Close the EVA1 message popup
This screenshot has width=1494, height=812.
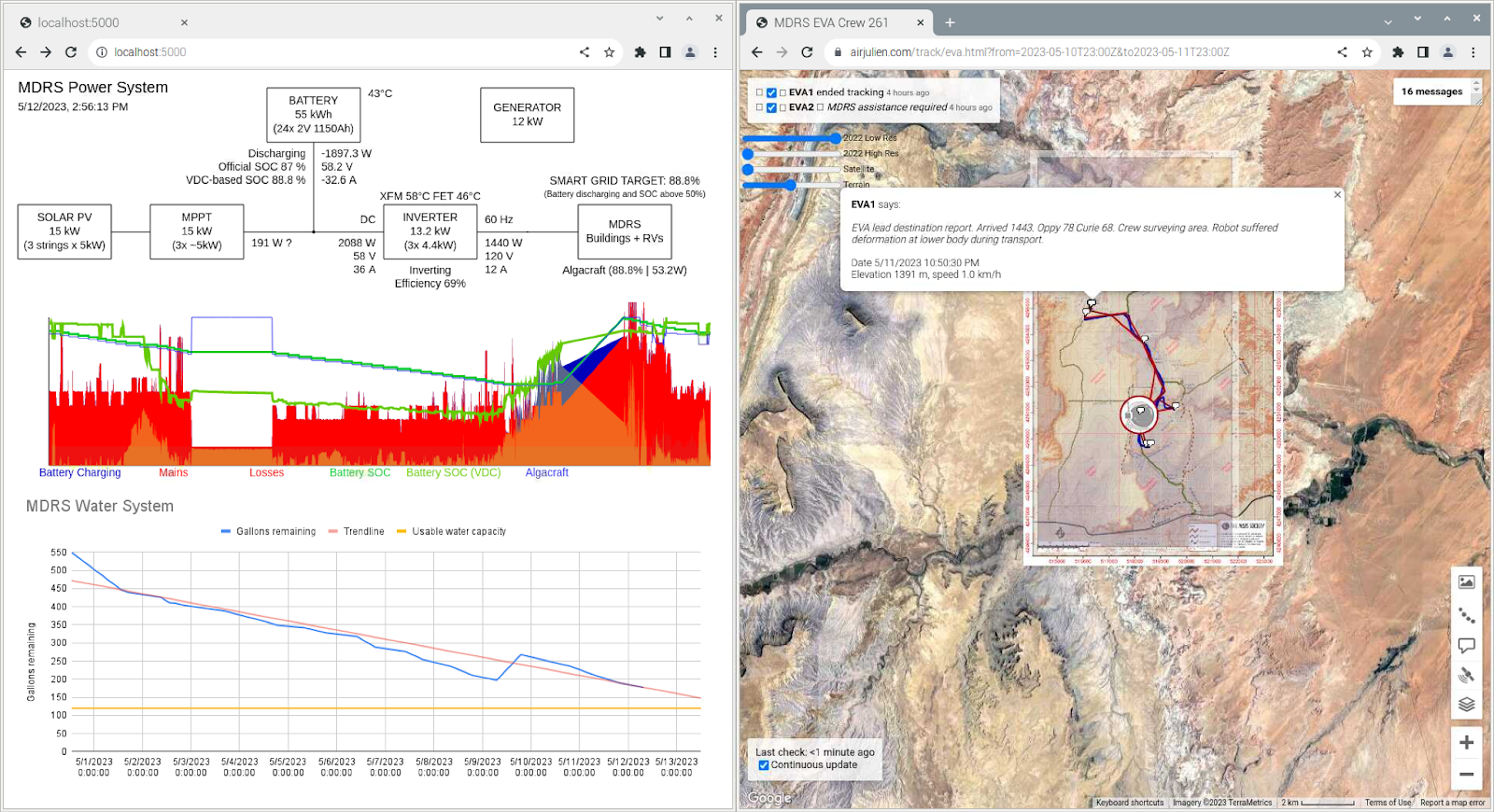pyautogui.click(x=1337, y=195)
